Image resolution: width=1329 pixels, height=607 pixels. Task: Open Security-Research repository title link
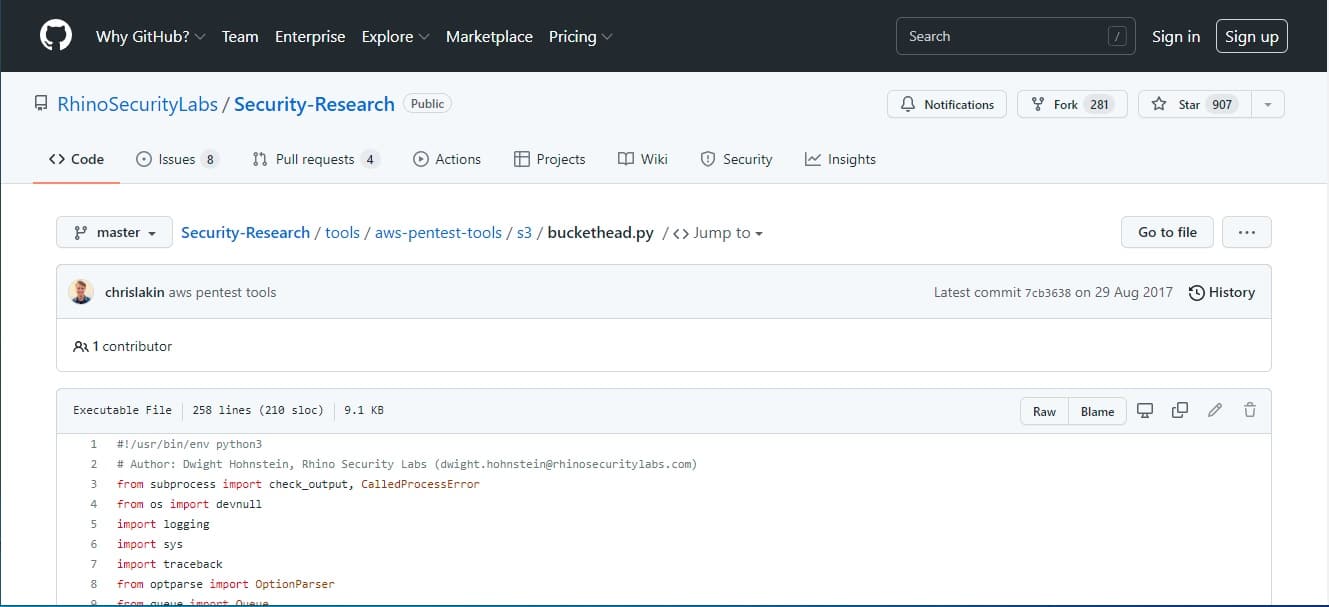[x=314, y=104]
